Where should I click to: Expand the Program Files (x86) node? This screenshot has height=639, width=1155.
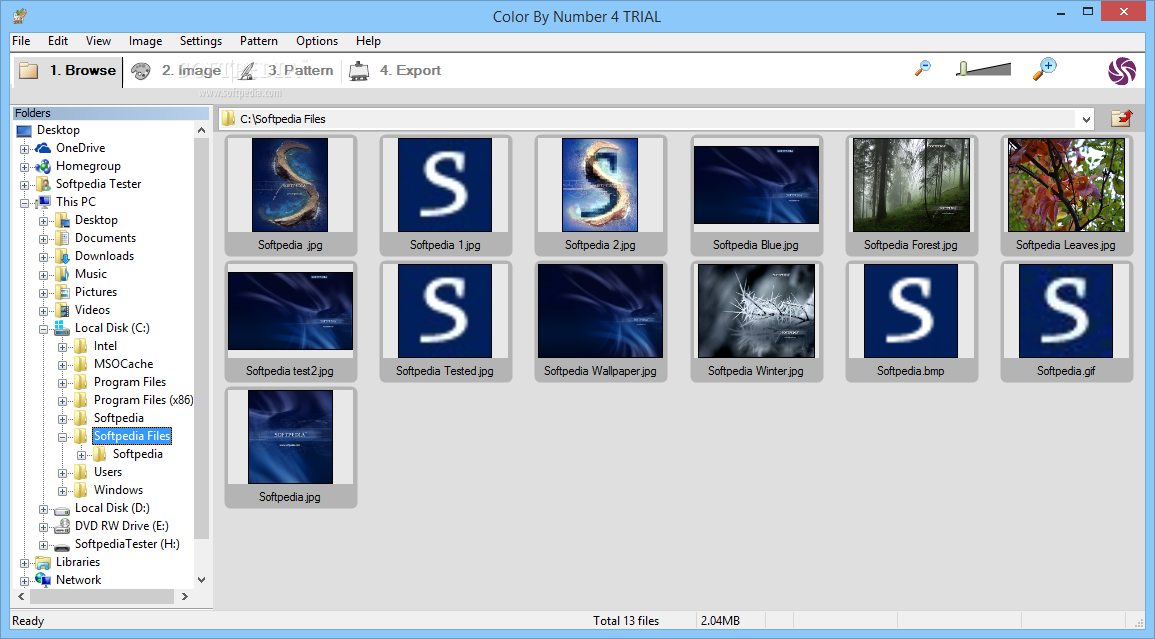(63, 401)
